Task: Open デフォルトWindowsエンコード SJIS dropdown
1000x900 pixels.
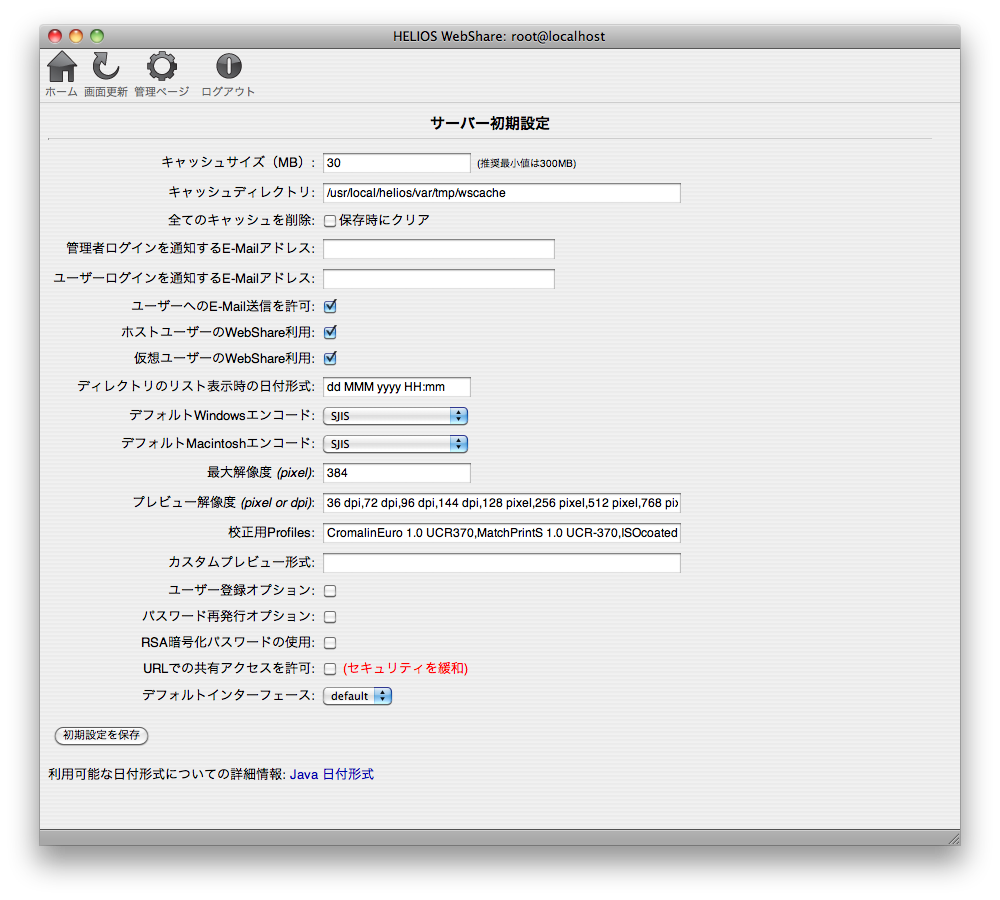Action: click(395, 416)
